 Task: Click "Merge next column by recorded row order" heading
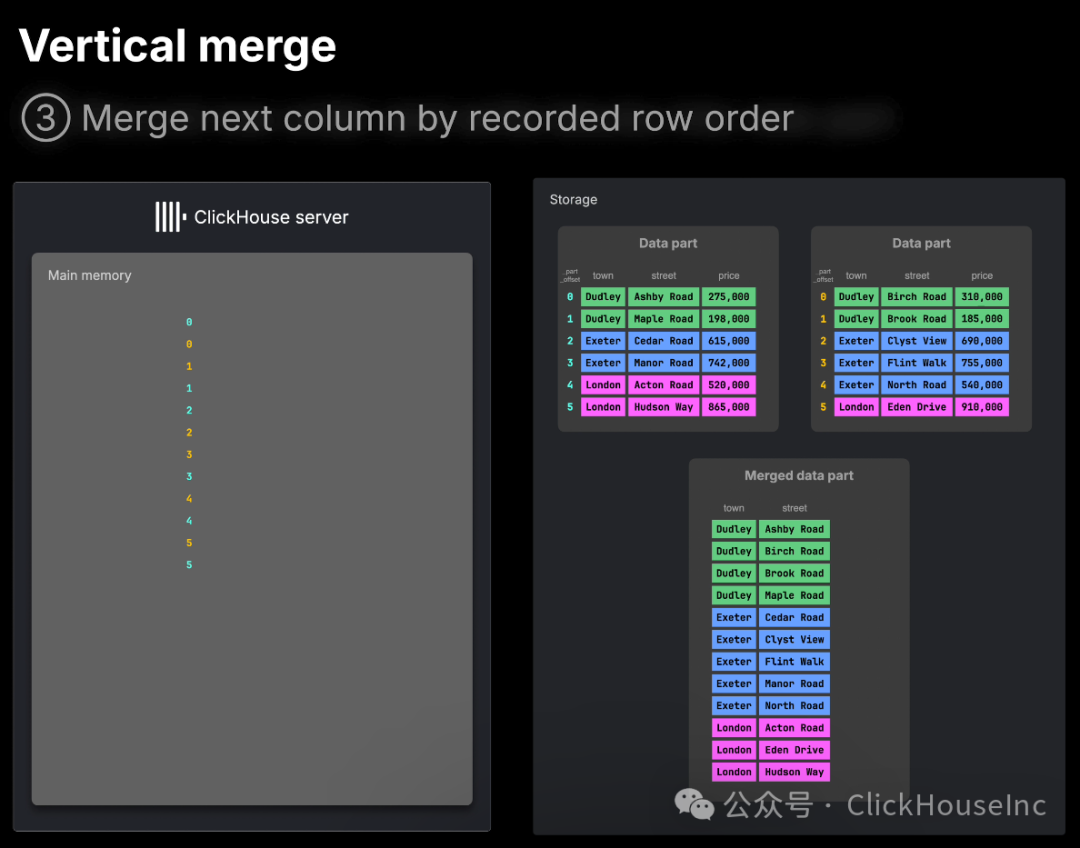437,118
